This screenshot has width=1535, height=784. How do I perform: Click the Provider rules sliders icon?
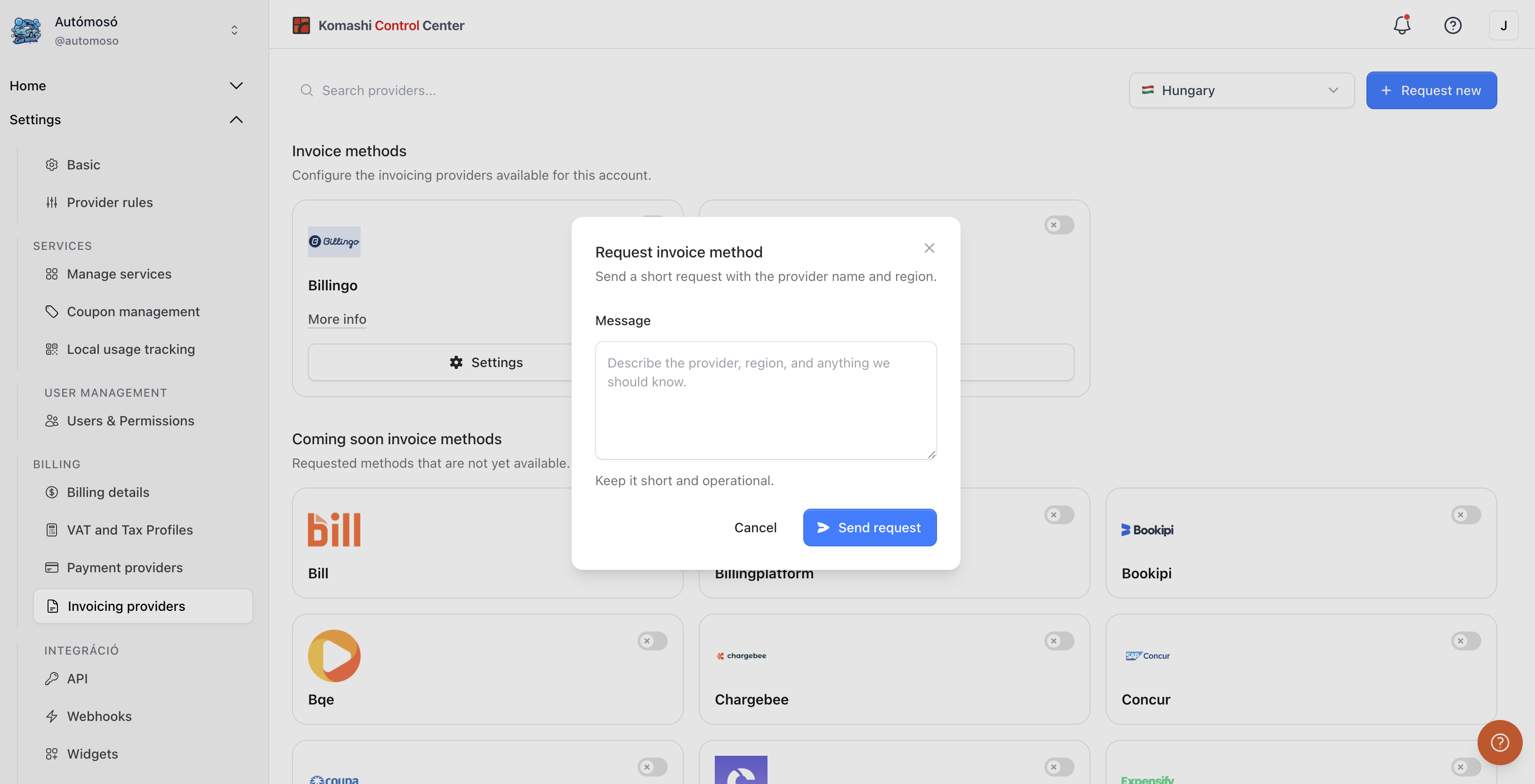pyautogui.click(x=52, y=202)
